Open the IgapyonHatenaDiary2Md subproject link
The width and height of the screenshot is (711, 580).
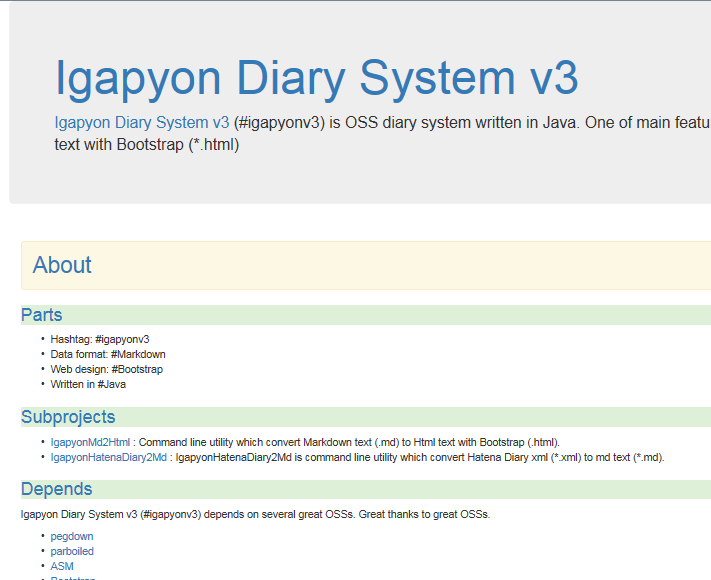tap(109, 457)
